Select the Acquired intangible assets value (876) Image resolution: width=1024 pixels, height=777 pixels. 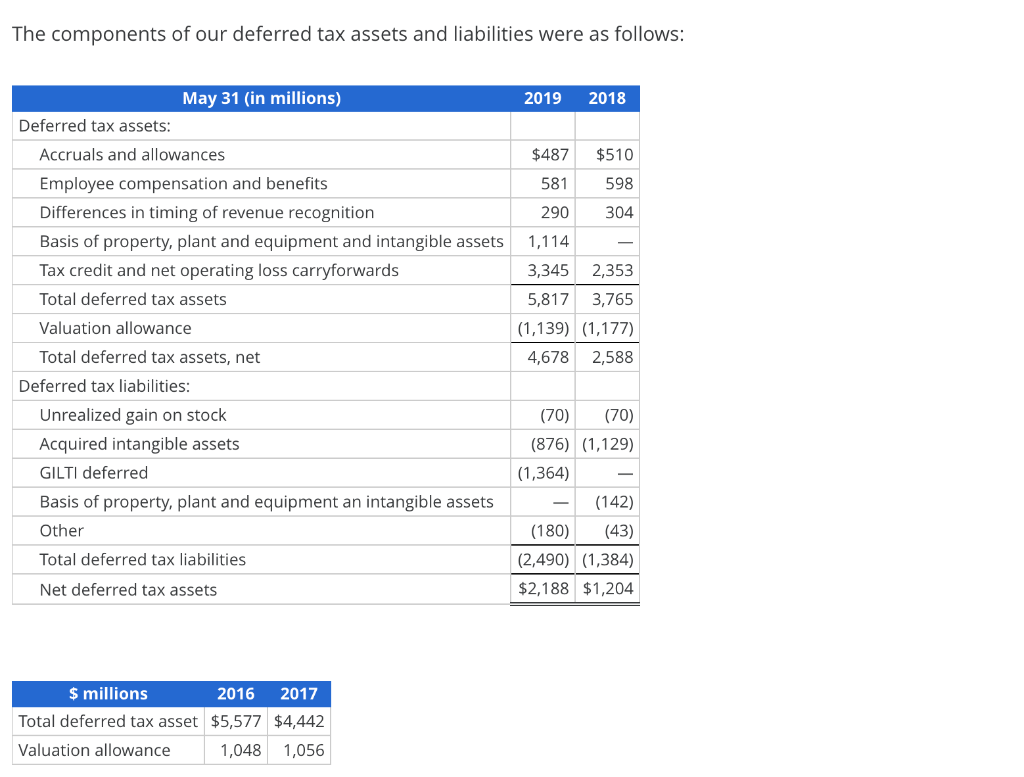550,444
